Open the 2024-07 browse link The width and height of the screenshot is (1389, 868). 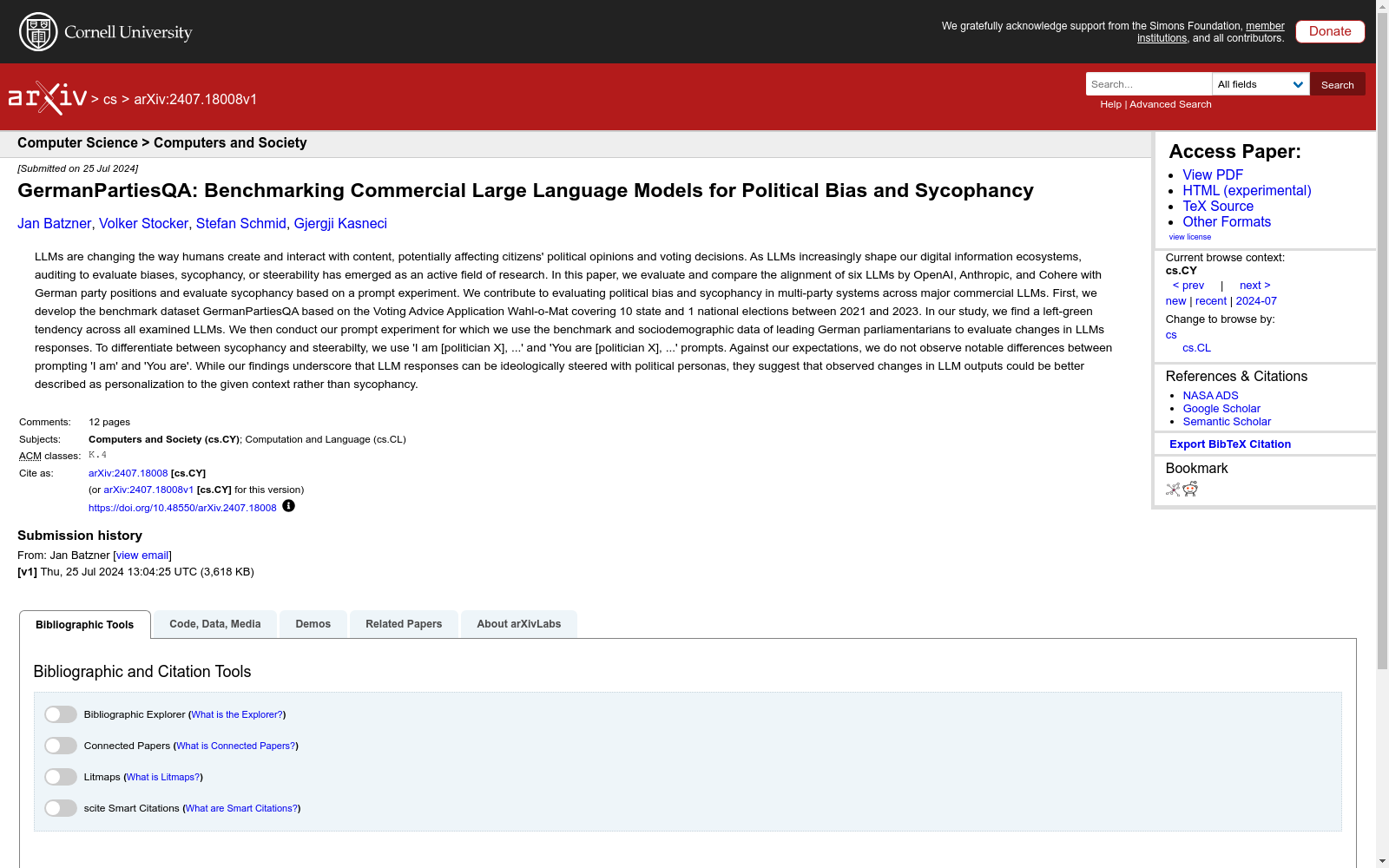tap(1256, 301)
